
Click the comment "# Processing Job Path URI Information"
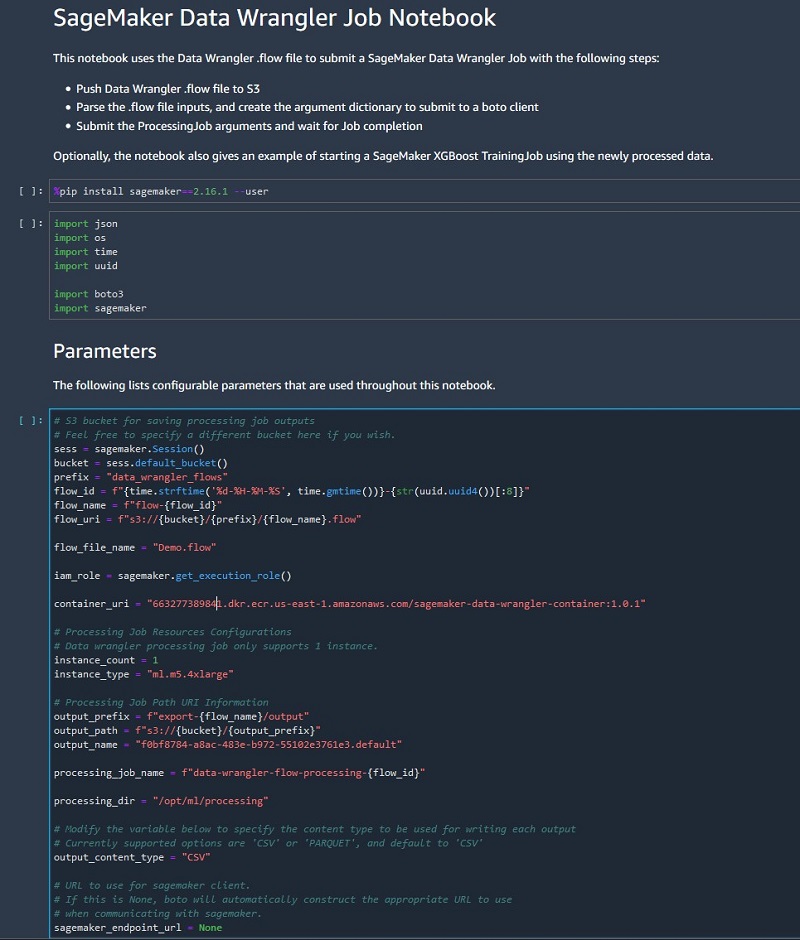coord(161,703)
